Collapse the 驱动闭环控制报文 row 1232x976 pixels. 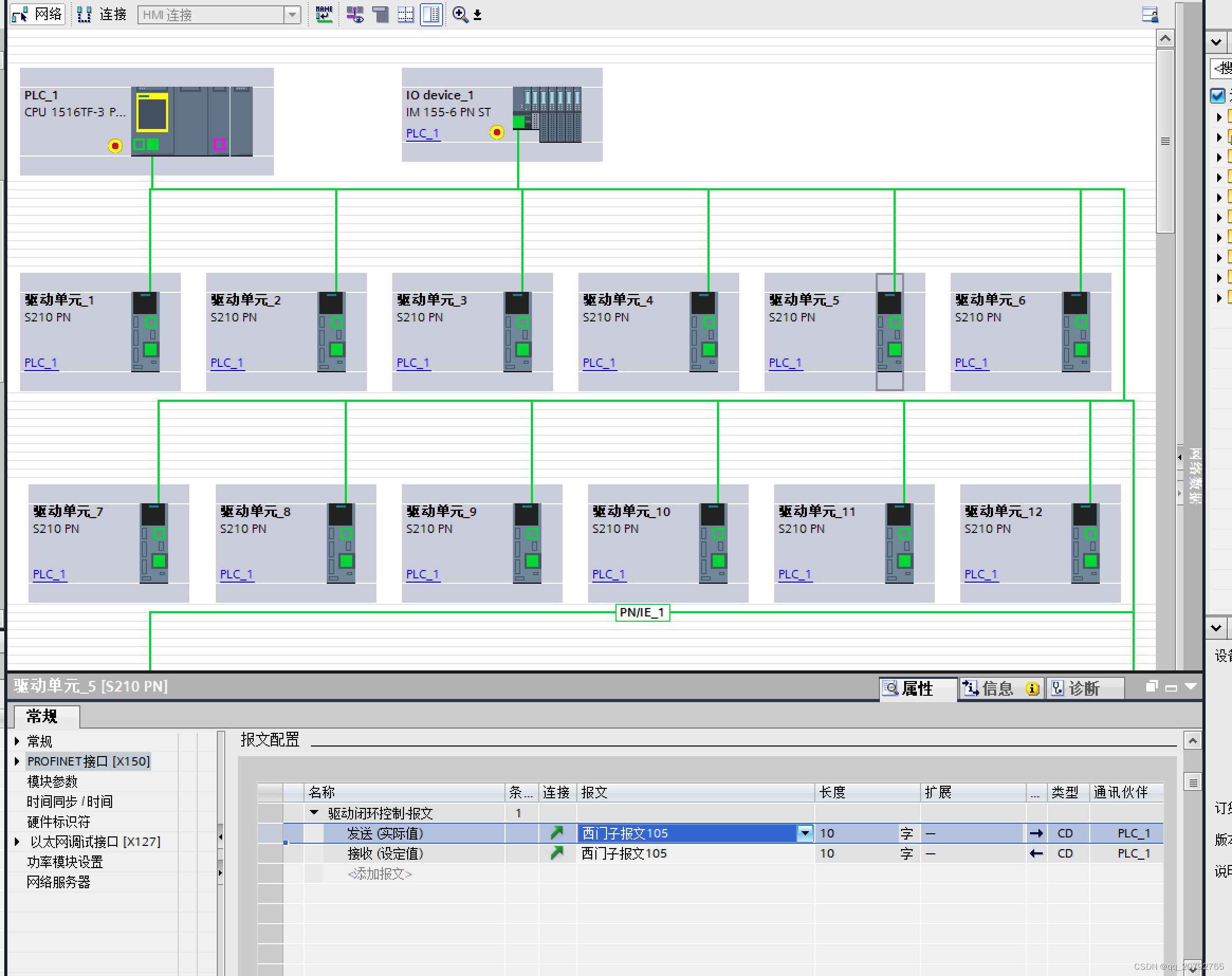coord(314,813)
